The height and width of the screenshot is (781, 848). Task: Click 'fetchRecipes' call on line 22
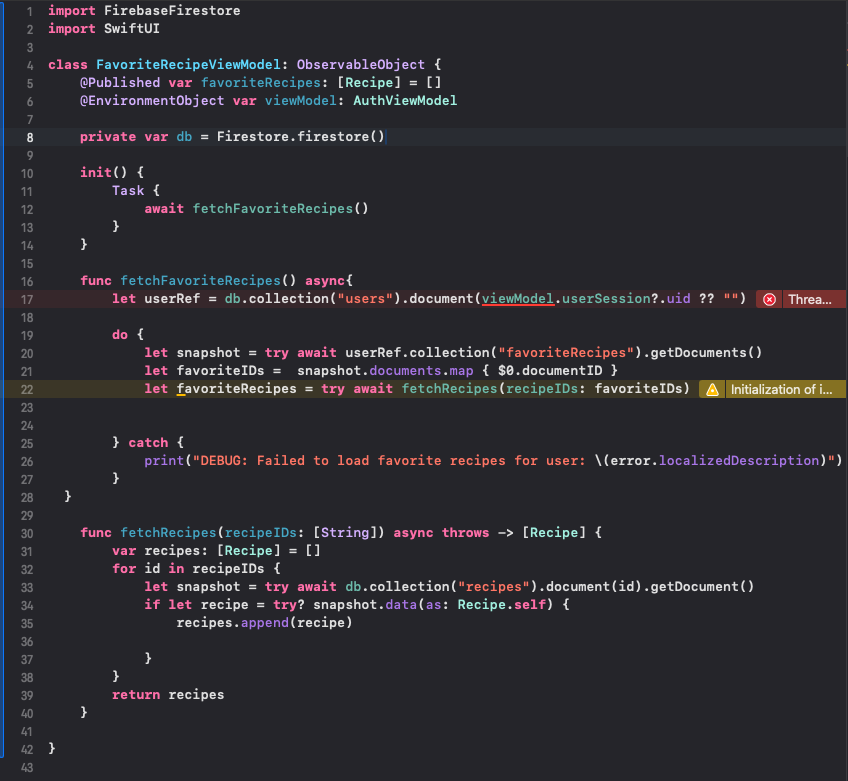[449, 388]
